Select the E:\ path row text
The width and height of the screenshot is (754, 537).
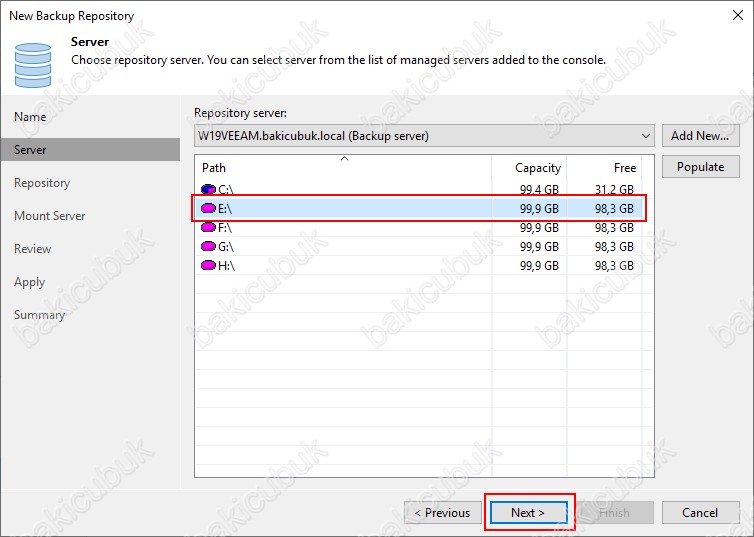tap(225, 208)
